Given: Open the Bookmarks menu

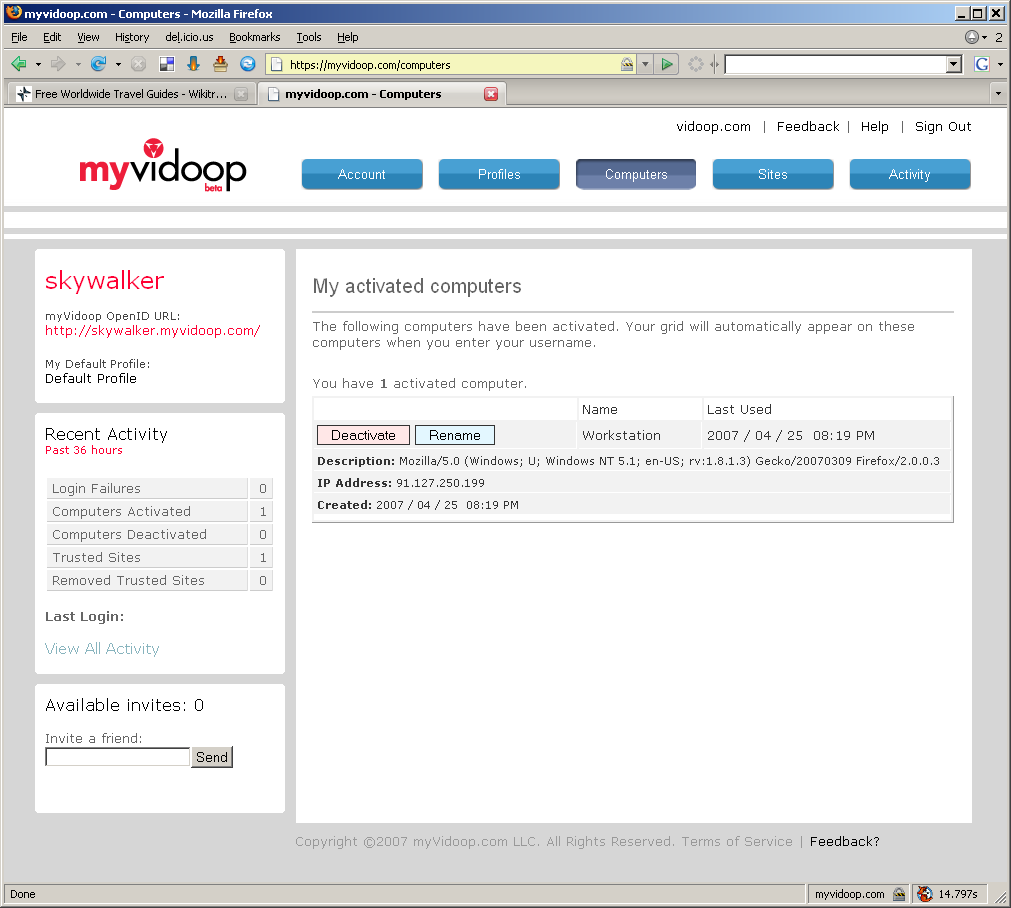Looking at the screenshot, I should [x=255, y=37].
